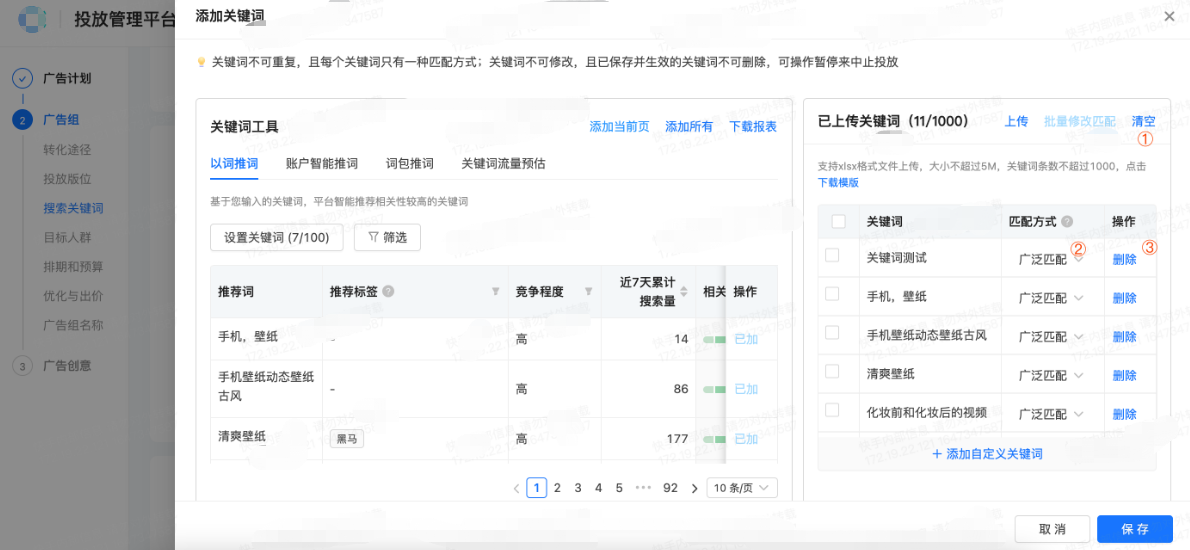Open match type dropdown for uploaded 清爽壁纸

[x=1051, y=376]
